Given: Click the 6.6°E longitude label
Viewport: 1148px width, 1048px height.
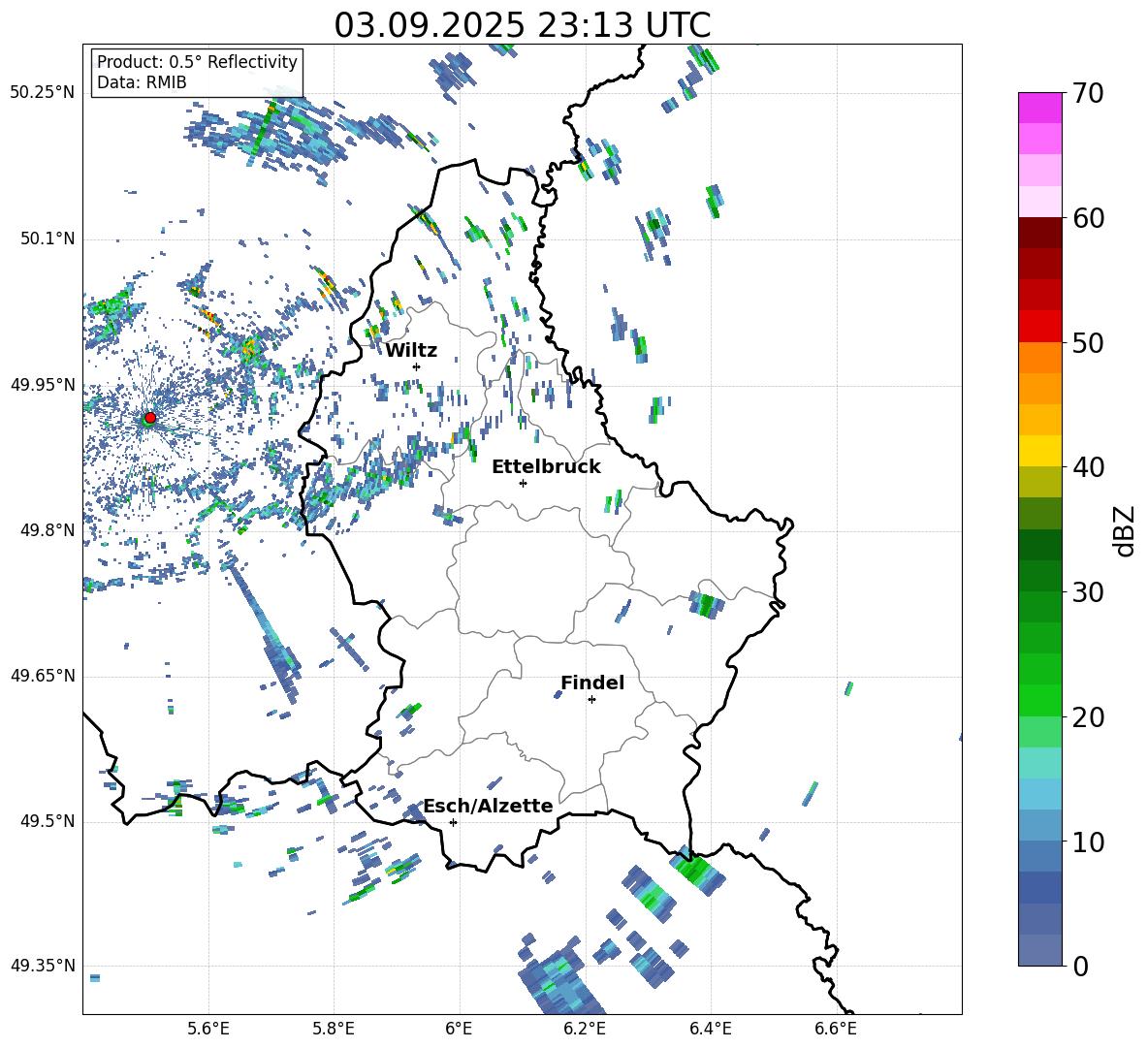Looking at the screenshot, I should (836, 1030).
